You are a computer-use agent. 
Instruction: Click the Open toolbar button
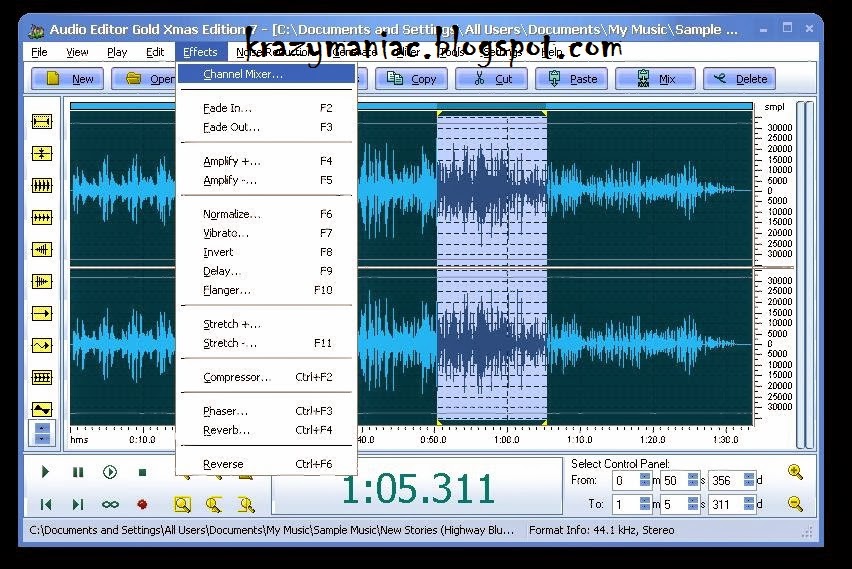[144, 79]
